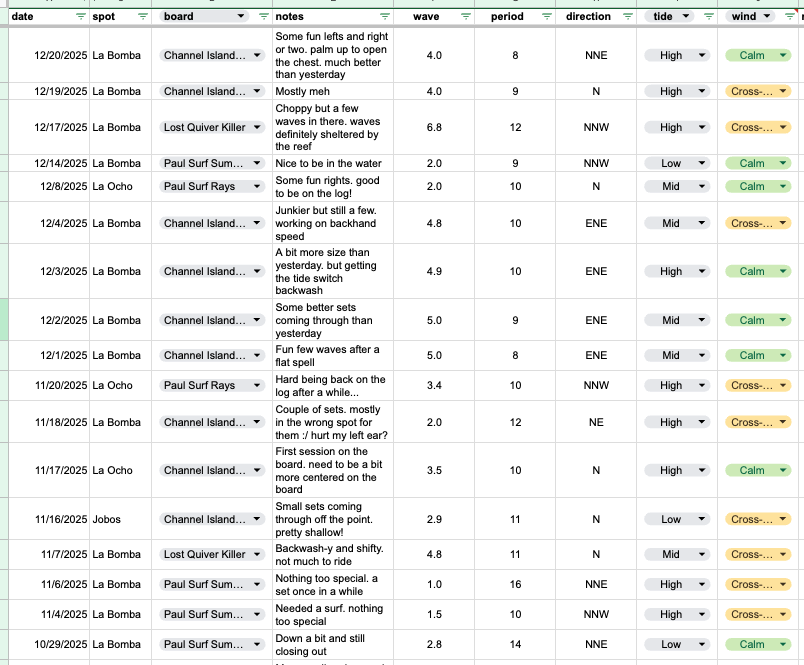
Task: Open filter icon for date column
Action: pos(81,16)
